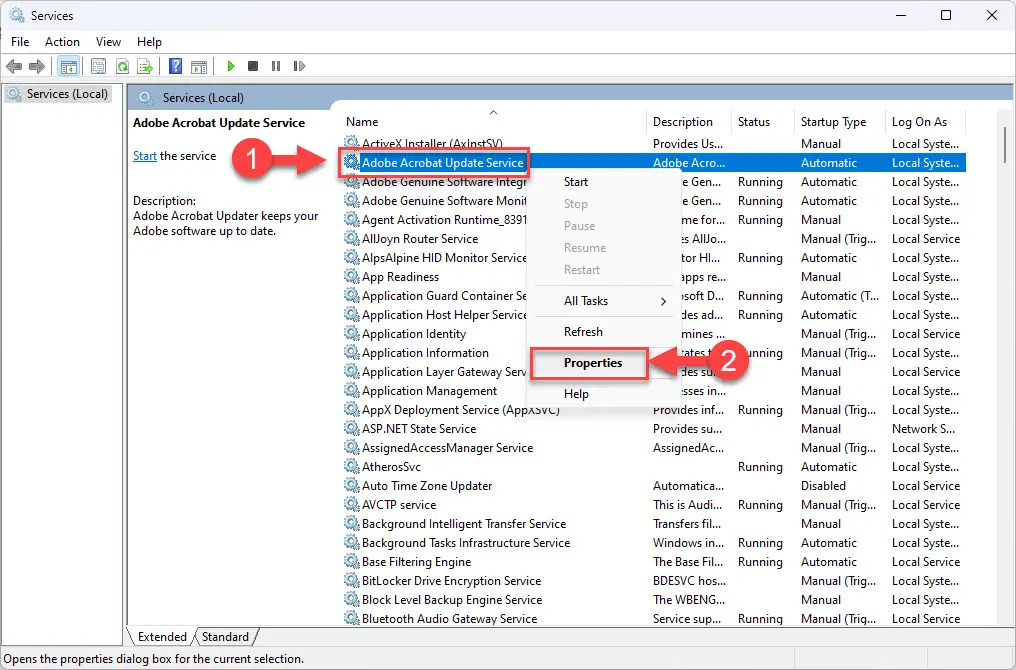Screen dimensions: 1016x670
Task: Click the Start the service link
Action: [x=143, y=156]
